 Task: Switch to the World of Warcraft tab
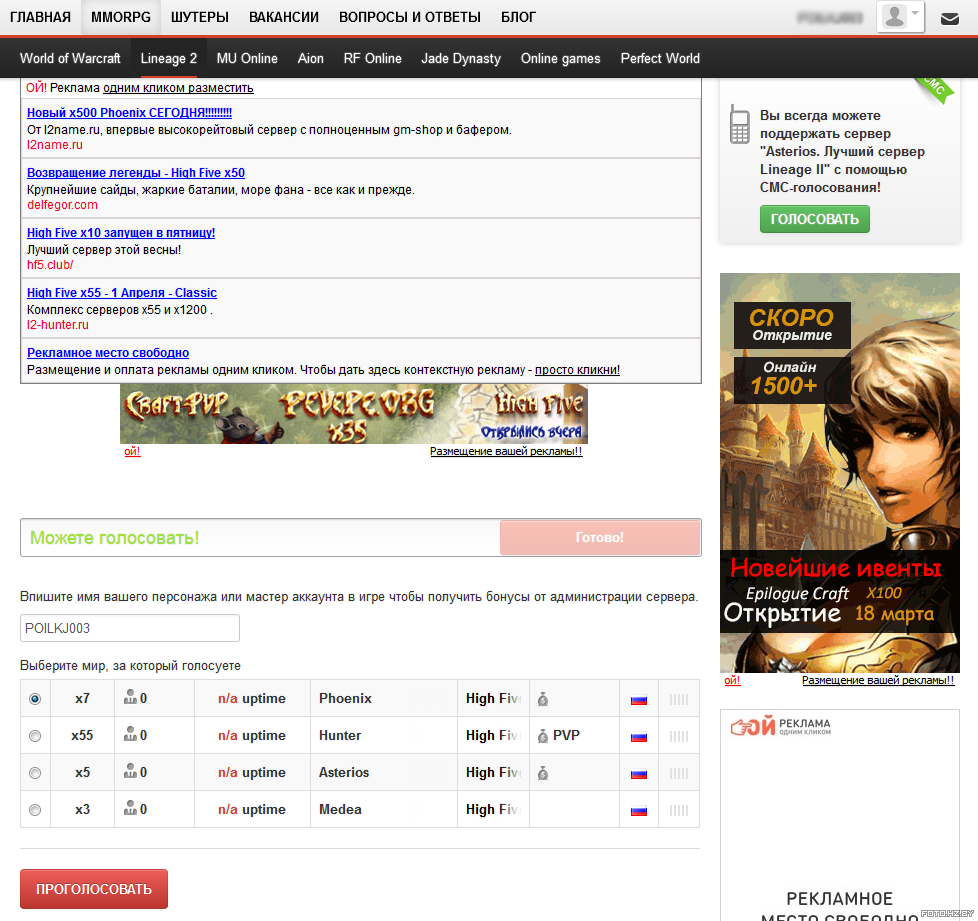click(x=70, y=59)
